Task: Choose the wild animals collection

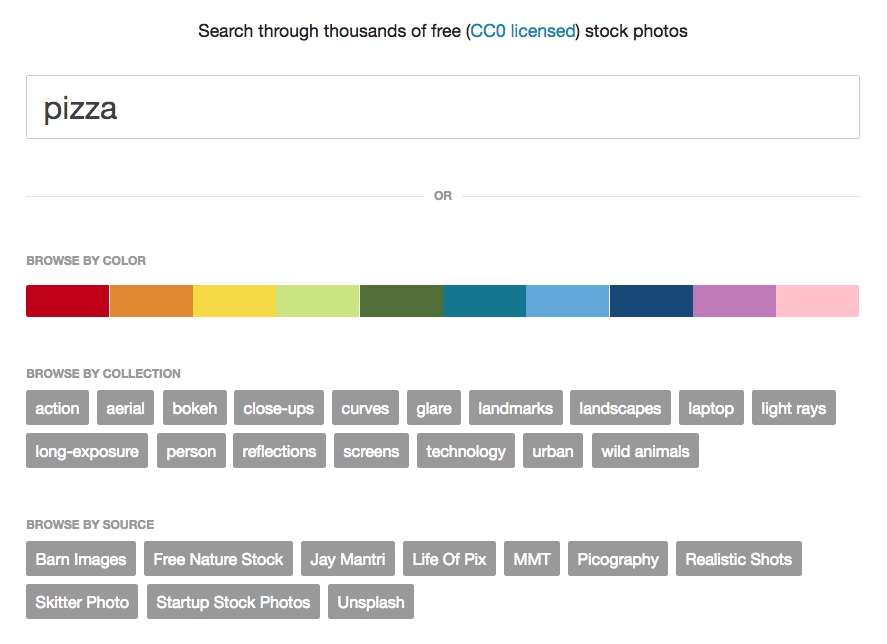Action: 645,450
